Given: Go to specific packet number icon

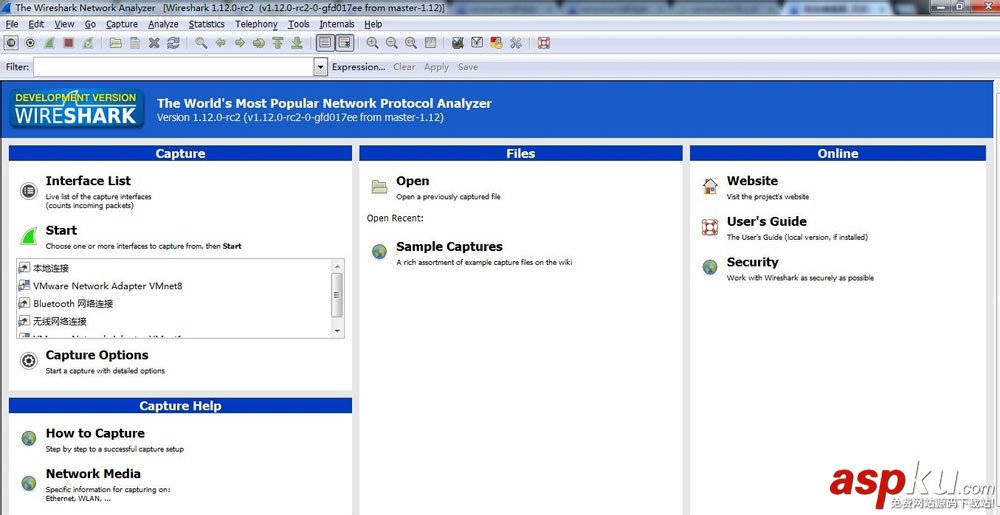Looking at the screenshot, I should click(x=258, y=43).
